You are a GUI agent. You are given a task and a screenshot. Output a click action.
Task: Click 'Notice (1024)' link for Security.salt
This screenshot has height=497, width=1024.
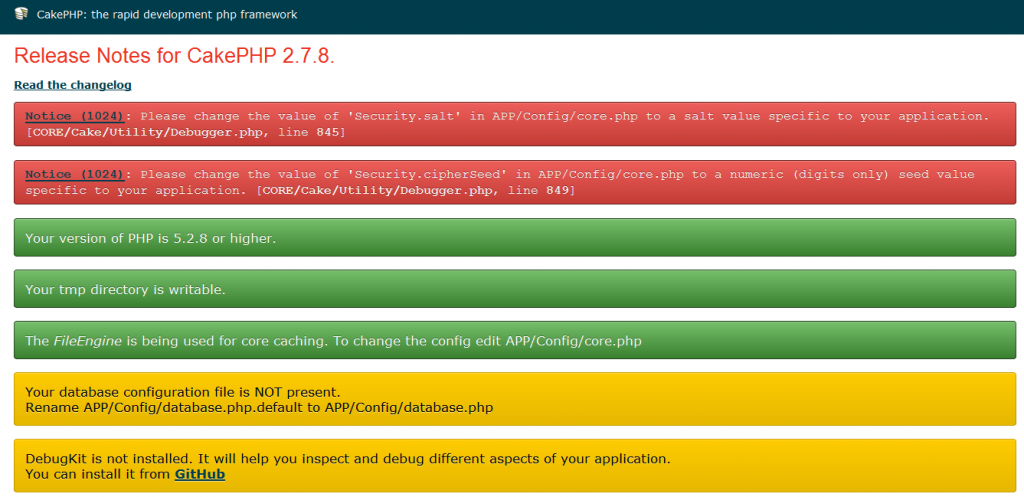[74, 116]
